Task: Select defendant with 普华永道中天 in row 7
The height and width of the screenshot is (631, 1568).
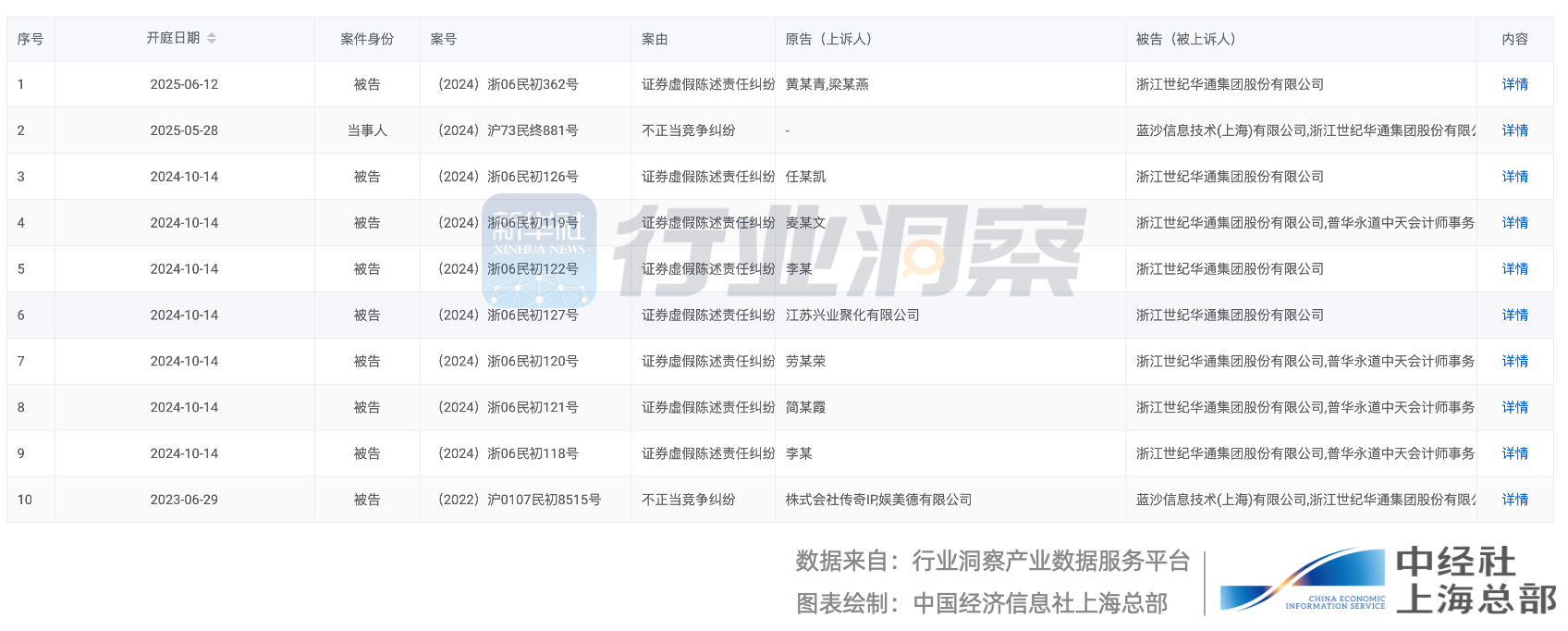Action: pos(1305,361)
